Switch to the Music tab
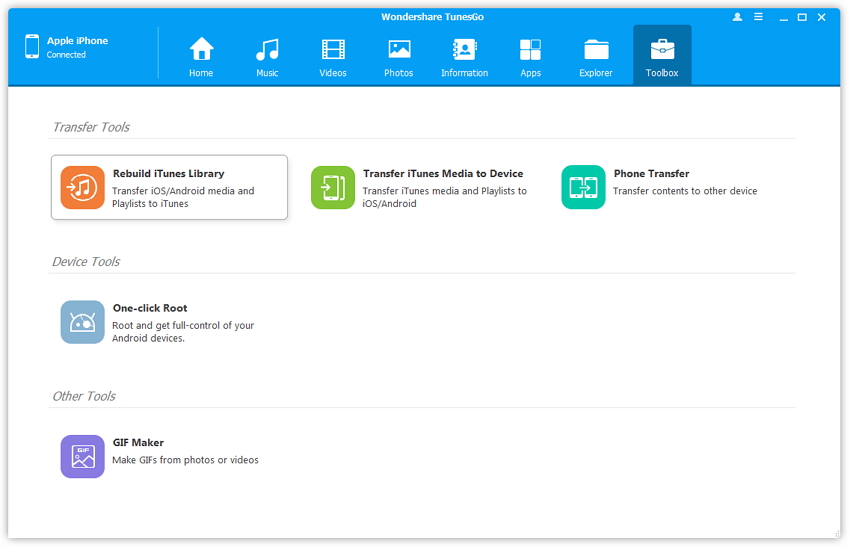This screenshot has height=547, width=850. click(x=267, y=56)
